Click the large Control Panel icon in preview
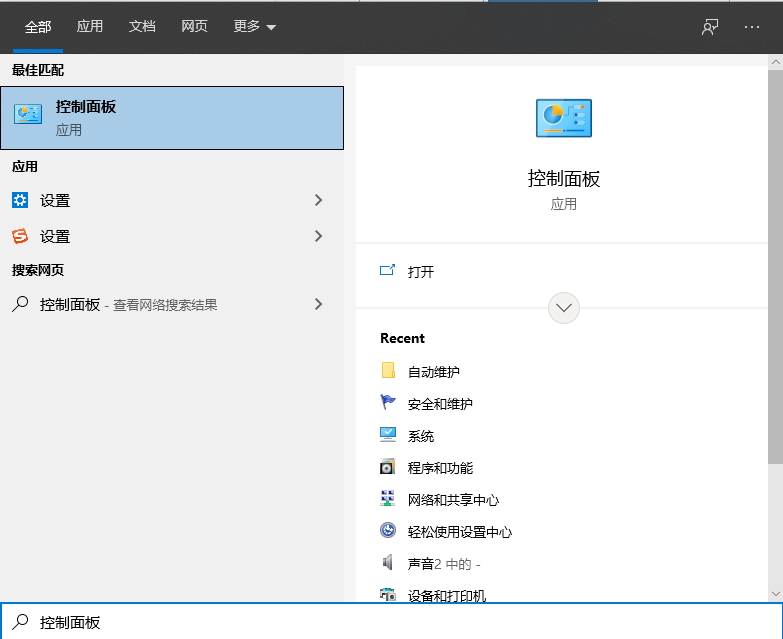Viewport: 783px width, 639px height. (564, 119)
